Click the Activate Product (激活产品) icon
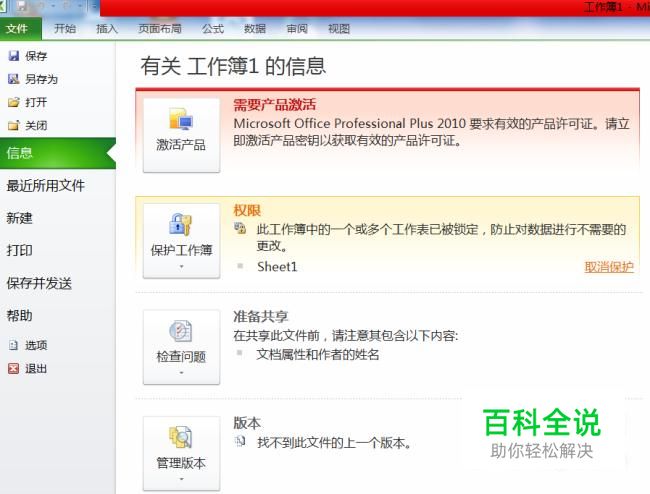 point(181,119)
